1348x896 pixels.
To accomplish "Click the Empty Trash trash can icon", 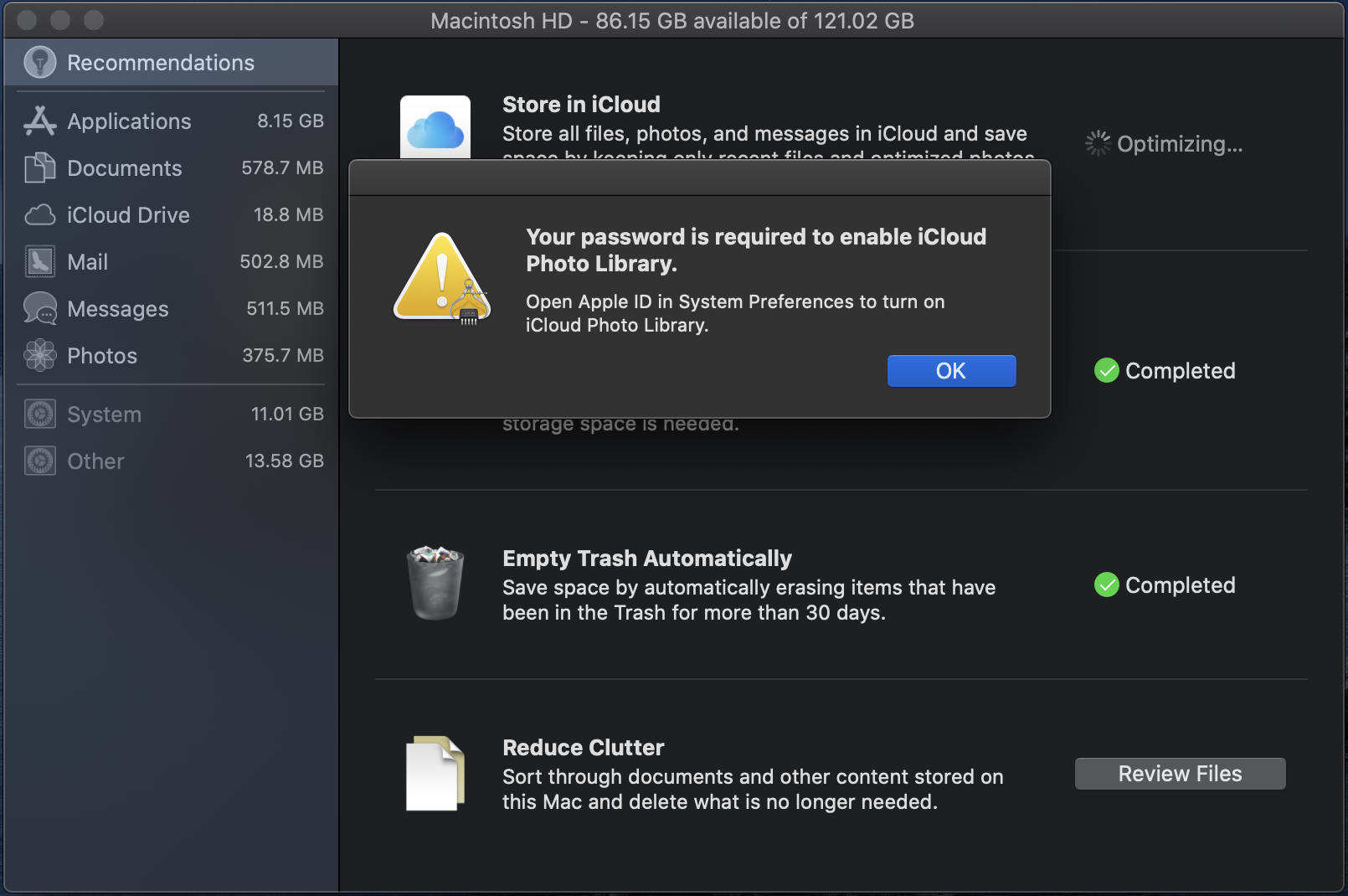I will [x=435, y=584].
